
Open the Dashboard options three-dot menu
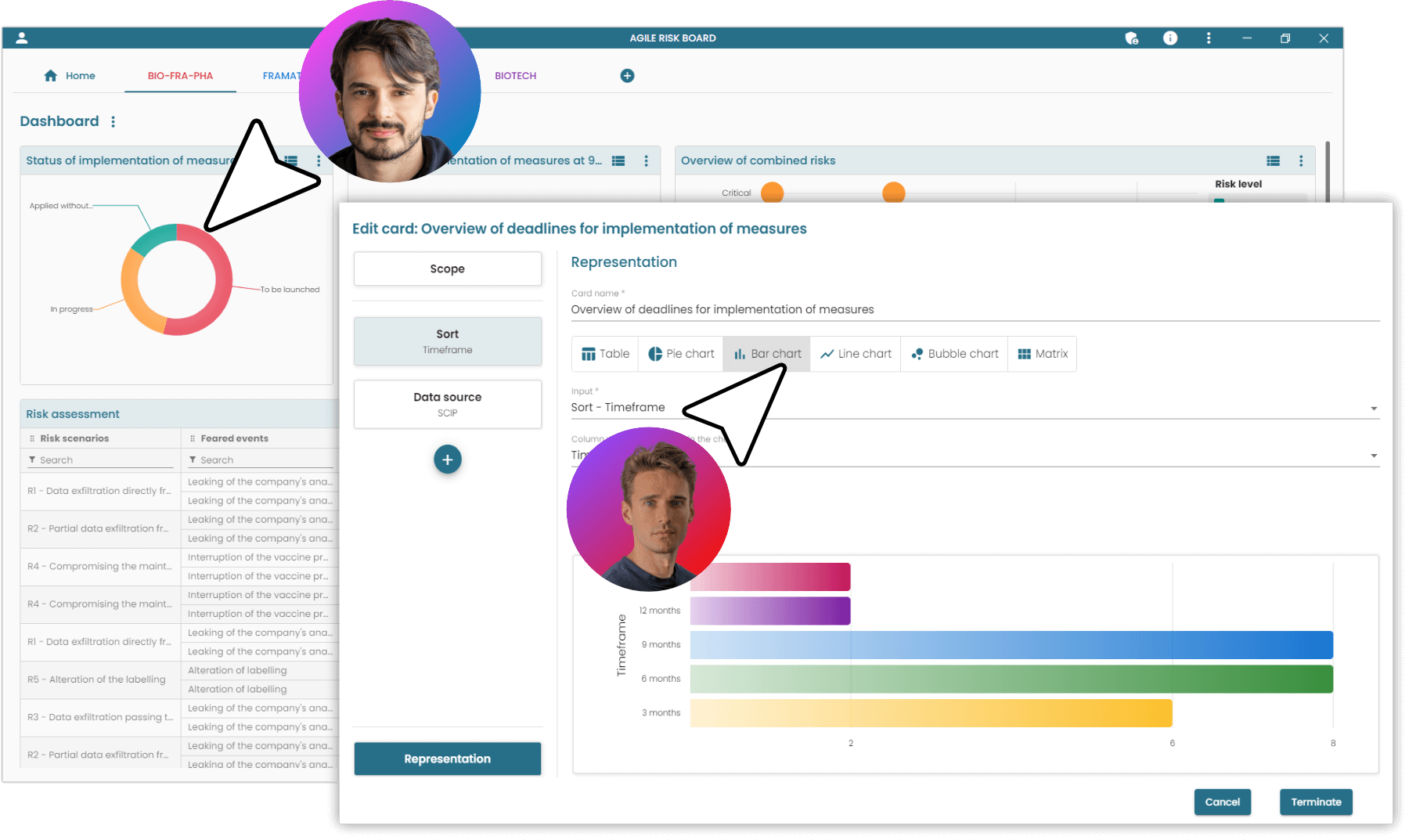[x=114, y=121]
